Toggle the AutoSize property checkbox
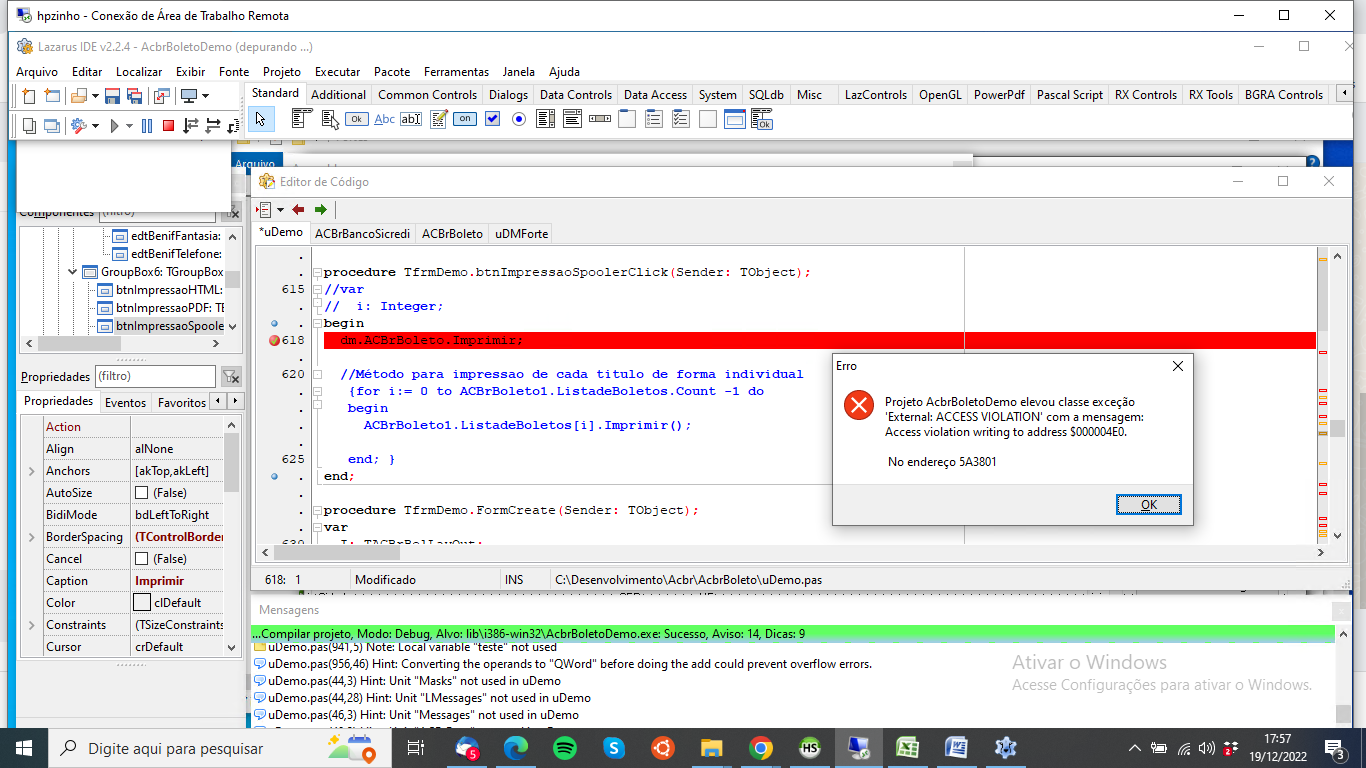This screenshot has width=1366, height=768. pyautogui.click(x=142, y=493)
